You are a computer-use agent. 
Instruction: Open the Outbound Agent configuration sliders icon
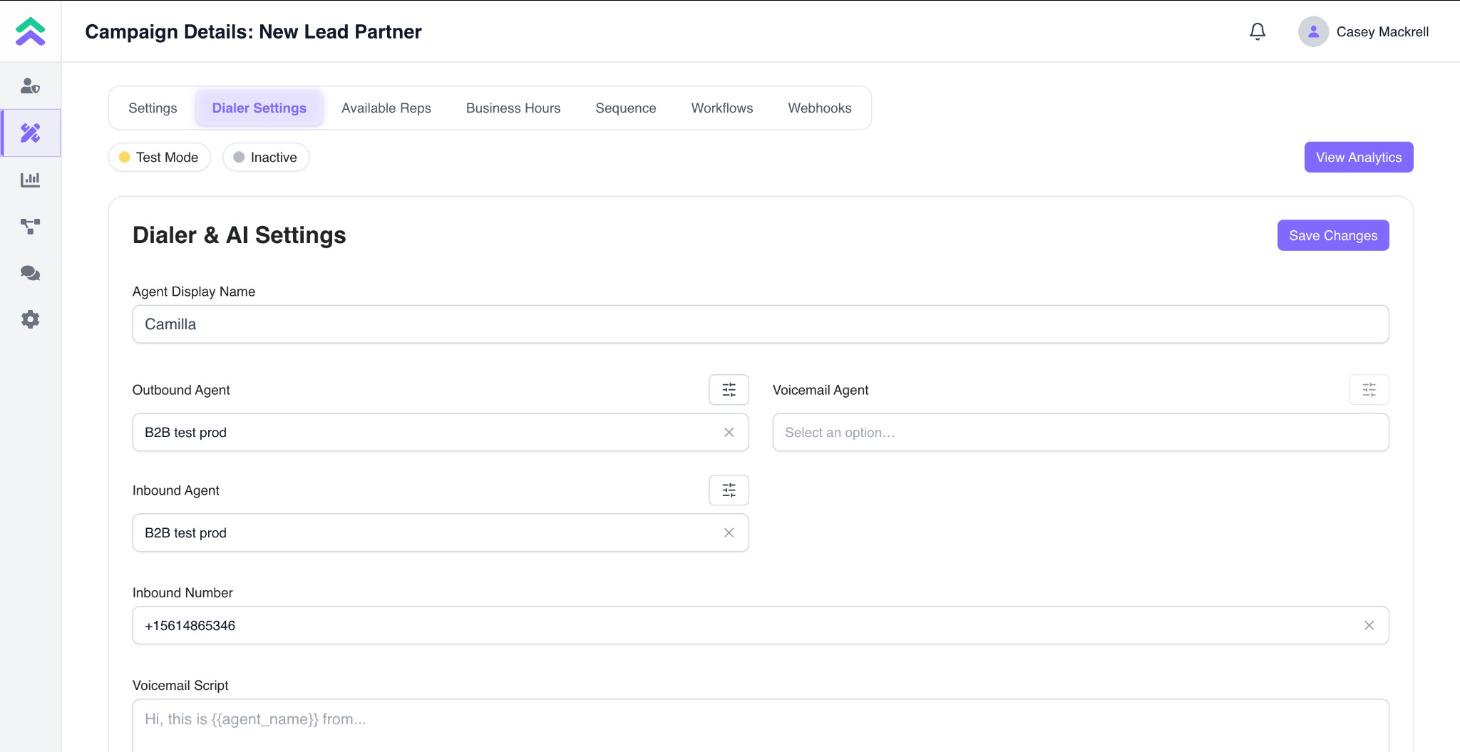pos(729,389)
